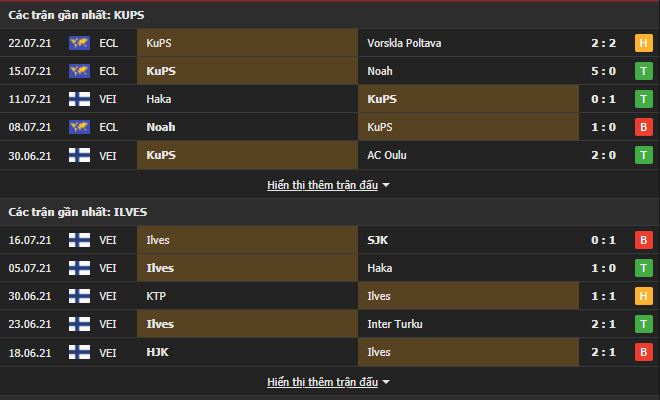Click the 'Hiển thị thêm trận đấu' link under KuPS

tap(322, 185)
